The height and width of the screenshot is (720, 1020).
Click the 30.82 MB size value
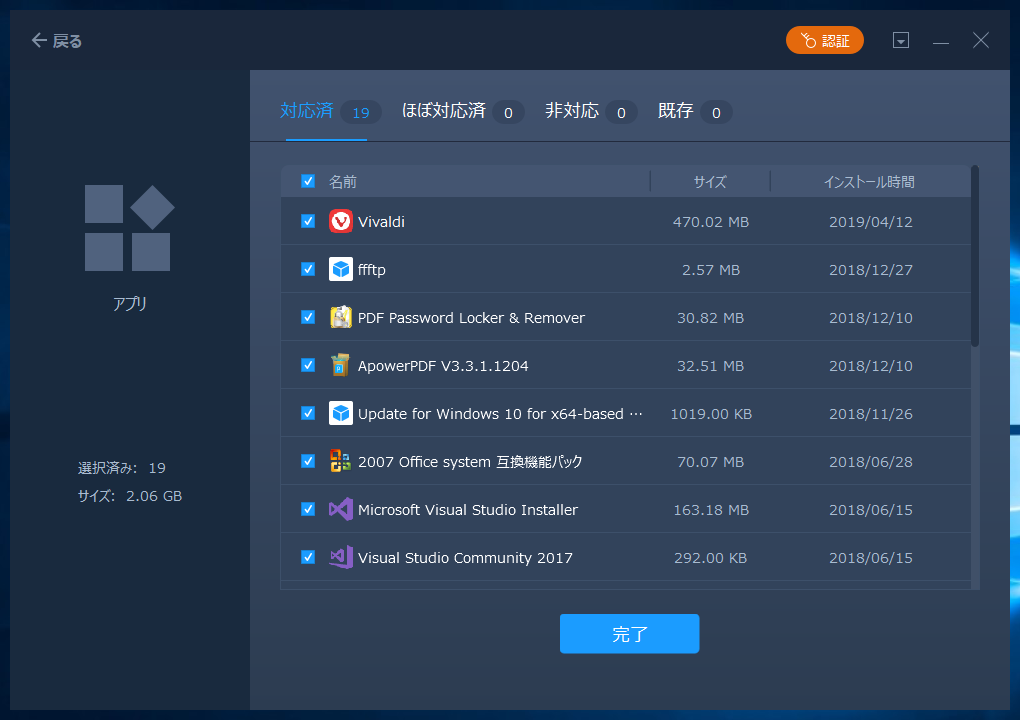click(x=710, y=318)
